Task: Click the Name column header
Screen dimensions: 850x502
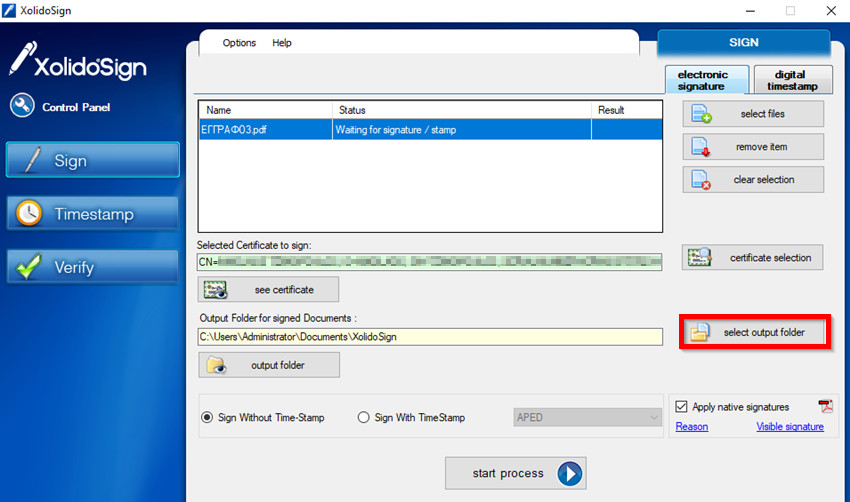Action: [266, 110]
